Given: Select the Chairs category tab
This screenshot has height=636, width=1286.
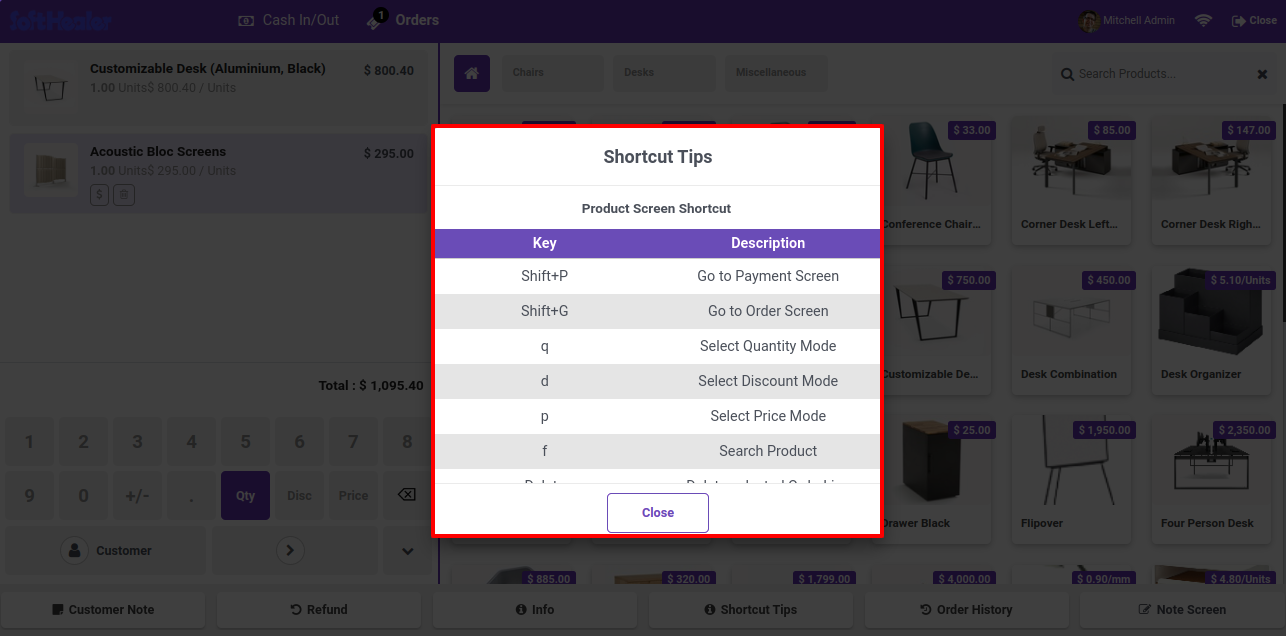Looking at the screenshot, I should click(552, 73).
